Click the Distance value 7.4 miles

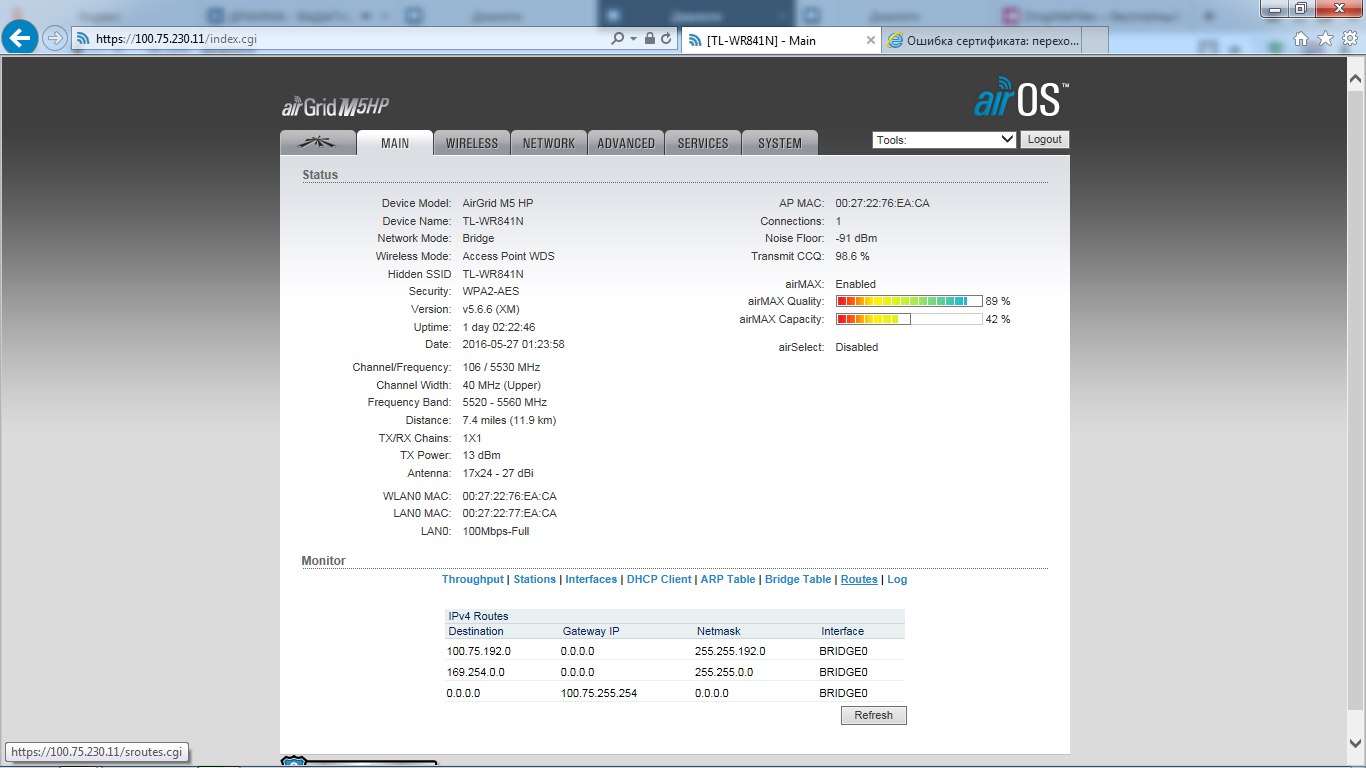(509, 420)
